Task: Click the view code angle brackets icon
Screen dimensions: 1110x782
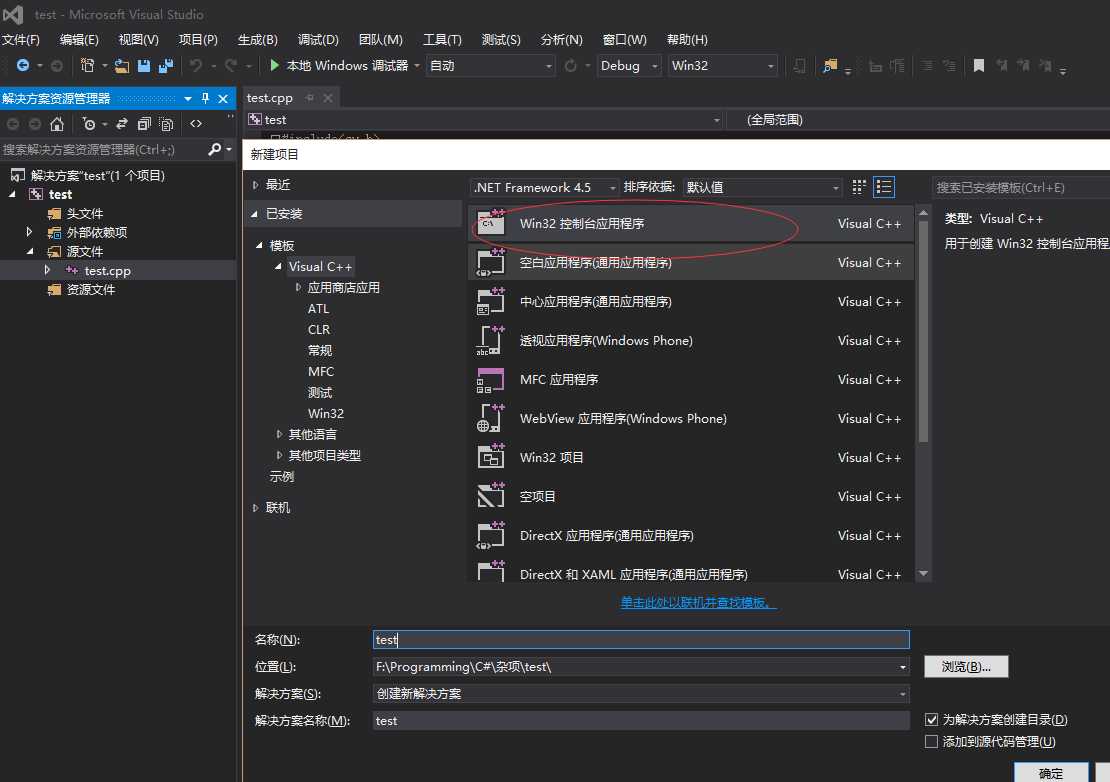Action: pyautogui.click(x=196, y=124)
